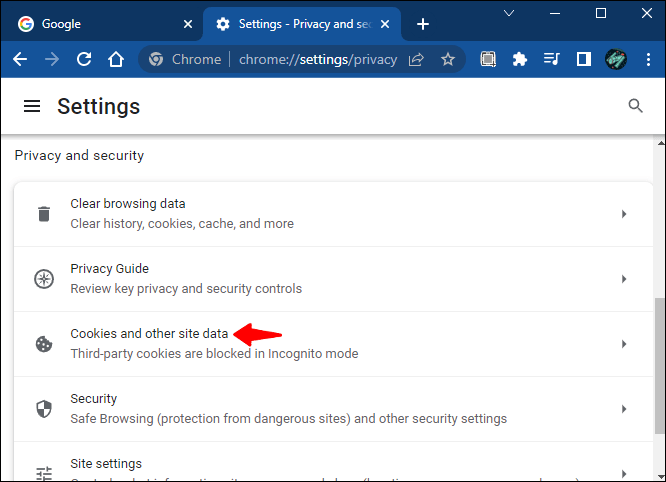Viewport: 666px width, 482px height.
Task: Click the address bar URL chrome://settings/privacy
Action: pos(318,59)
